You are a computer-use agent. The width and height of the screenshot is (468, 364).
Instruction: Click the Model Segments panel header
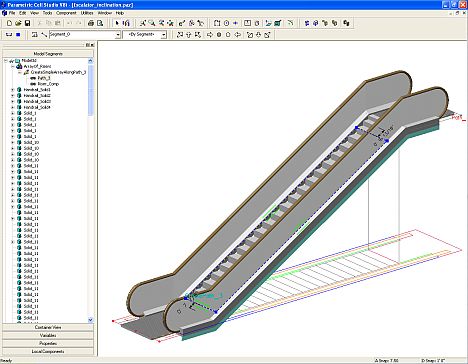click(x=48, y=54)
